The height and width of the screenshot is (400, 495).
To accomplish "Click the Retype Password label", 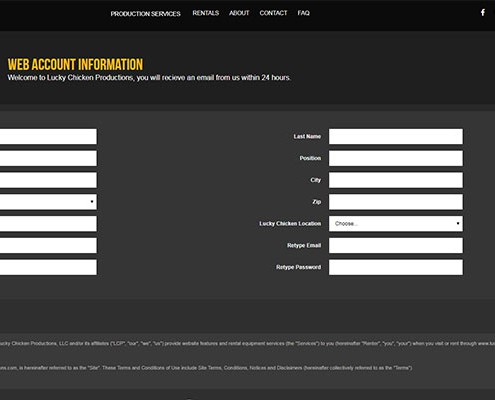I will tap(298, 267).
